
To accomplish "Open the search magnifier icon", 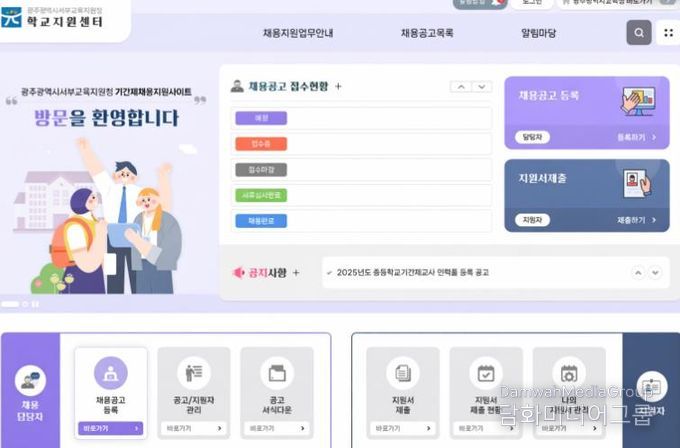I will click(x=639, y=33).
